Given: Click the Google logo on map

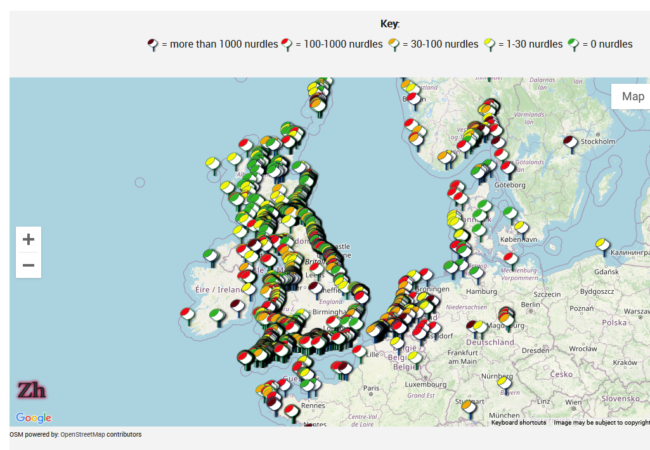Looking at the screenshot, I should (x=33, y=418).
